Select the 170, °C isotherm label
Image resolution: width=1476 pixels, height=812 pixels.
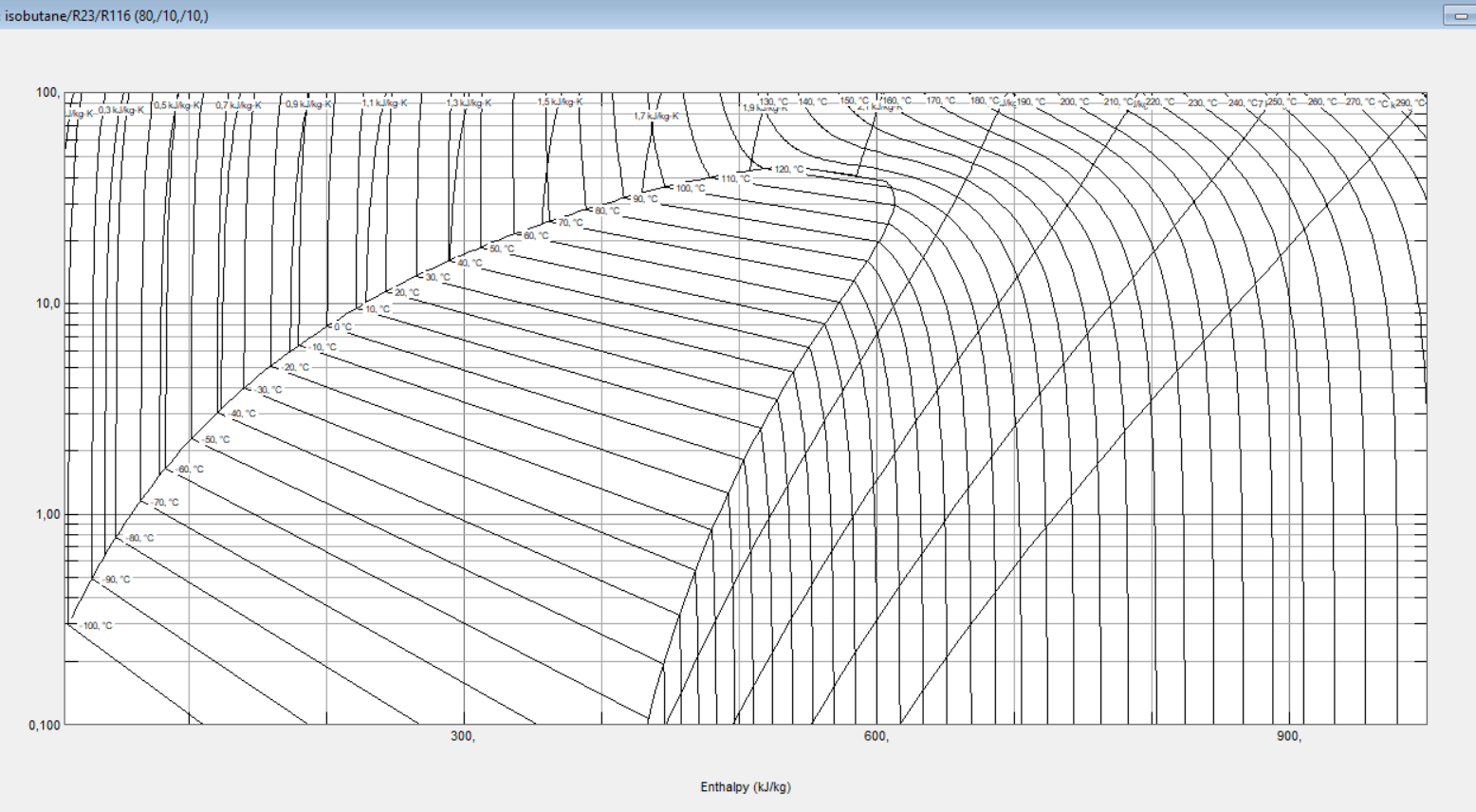click(x=941, y=101)
